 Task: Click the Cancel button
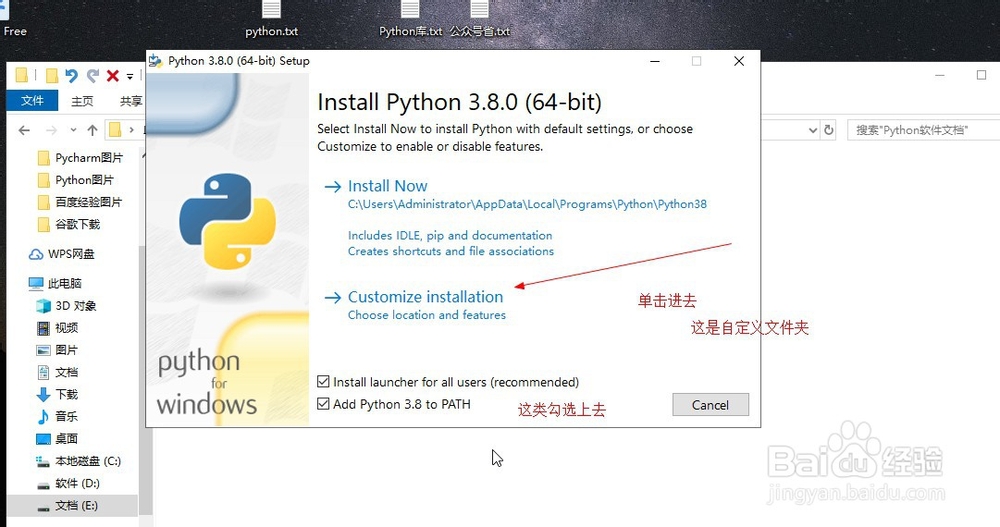[x=710, y=405]
